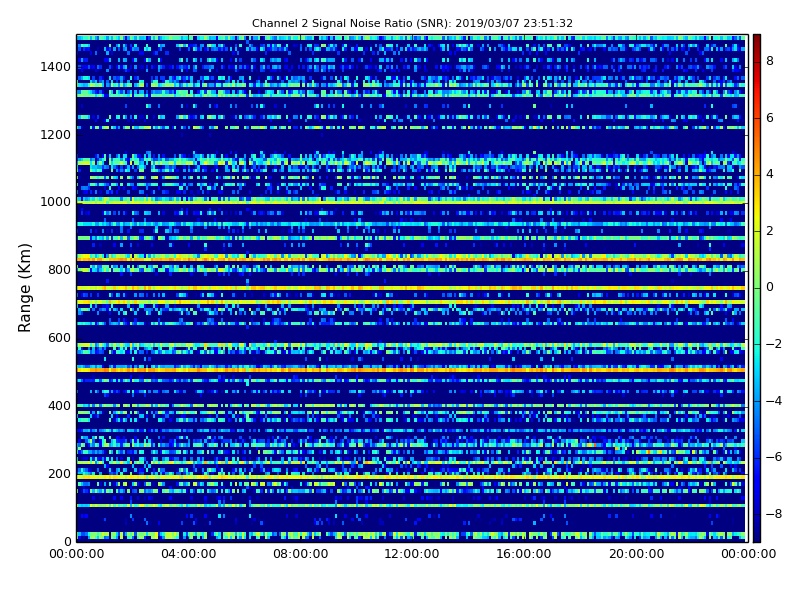800x600 pixels.
Task: Click the 600 range tick label
Action: click(59, 338)
